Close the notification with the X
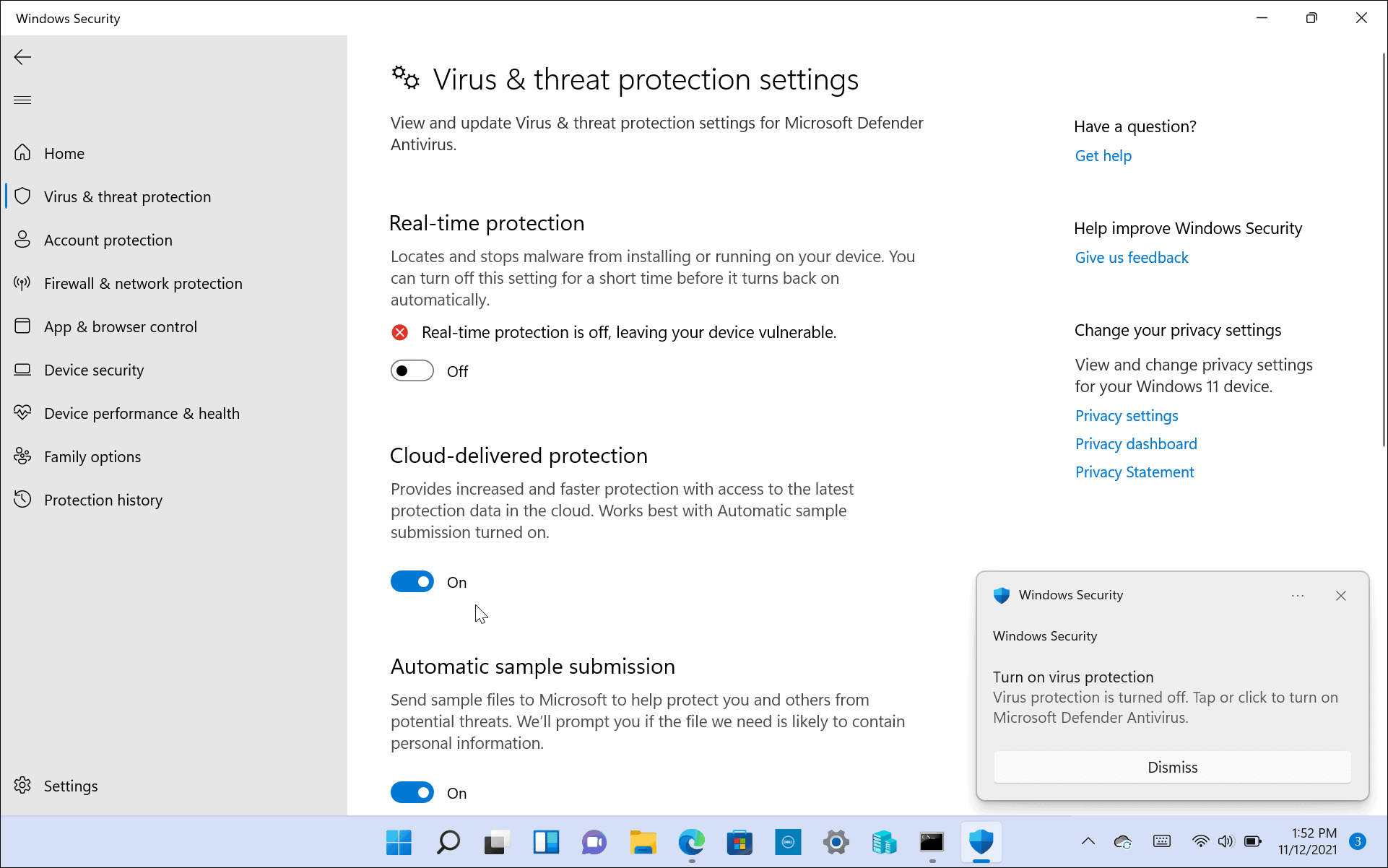The height and width of the screenshot is (868, 1388). tap(1341, 596)
